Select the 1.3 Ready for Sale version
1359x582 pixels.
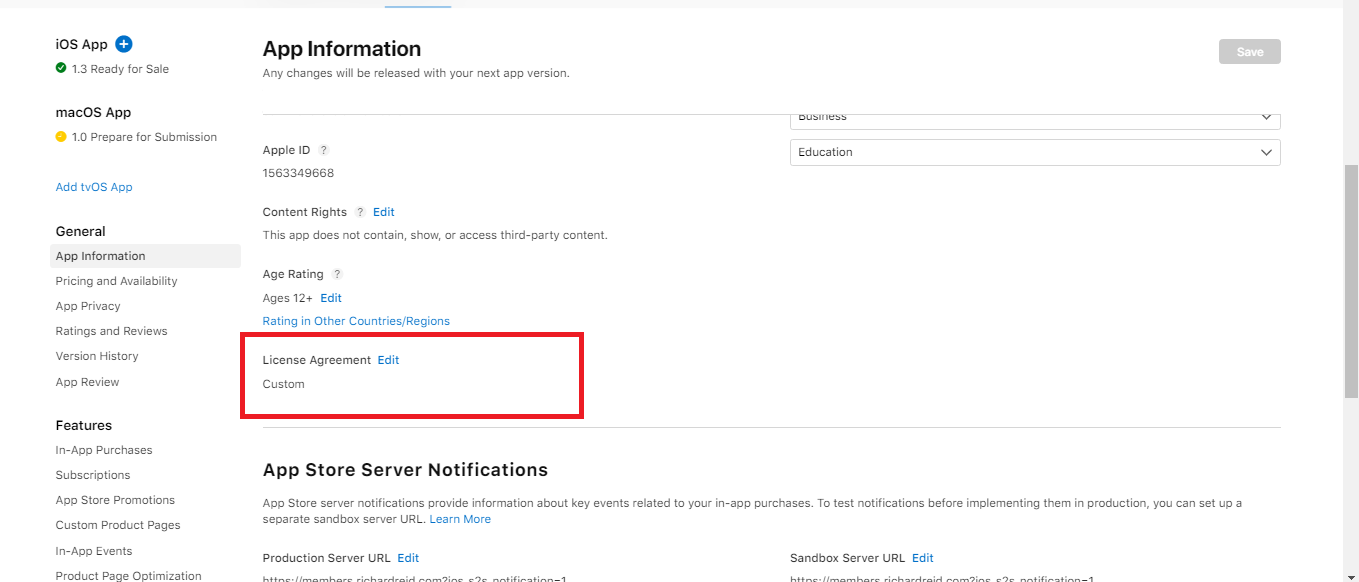[x=120, y=69]
